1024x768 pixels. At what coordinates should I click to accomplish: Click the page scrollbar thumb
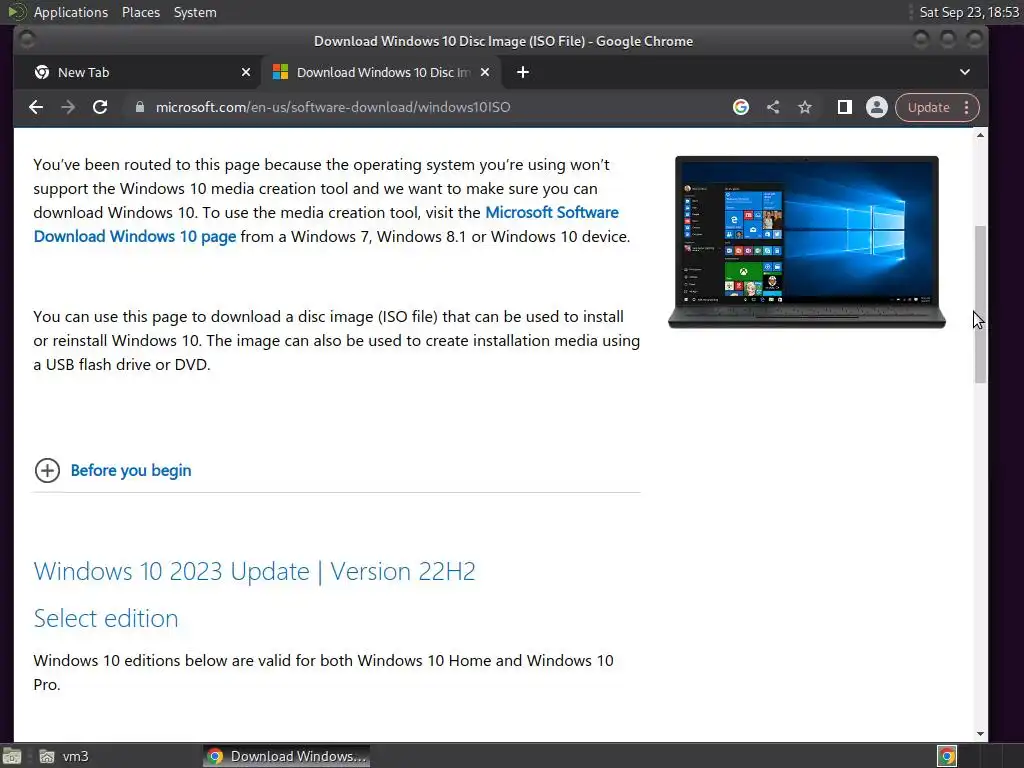point(980,304)
